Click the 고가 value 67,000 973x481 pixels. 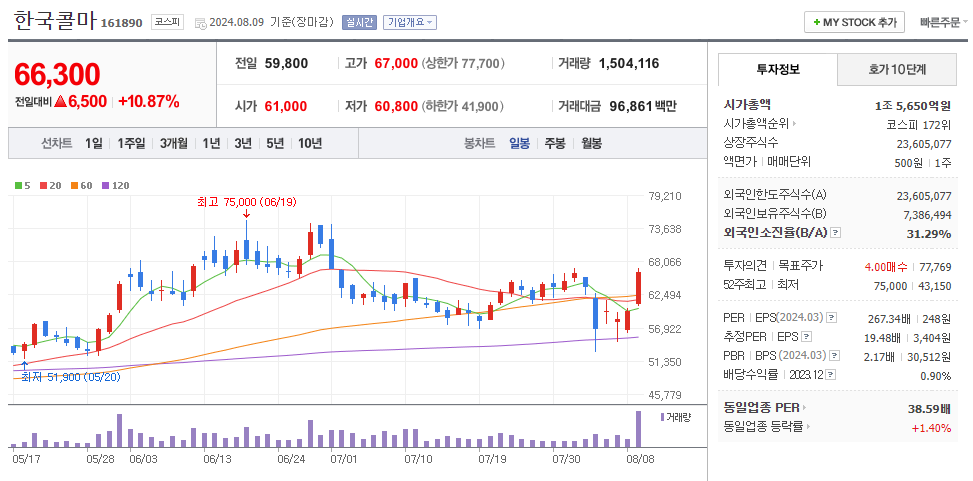coord(396,63)
